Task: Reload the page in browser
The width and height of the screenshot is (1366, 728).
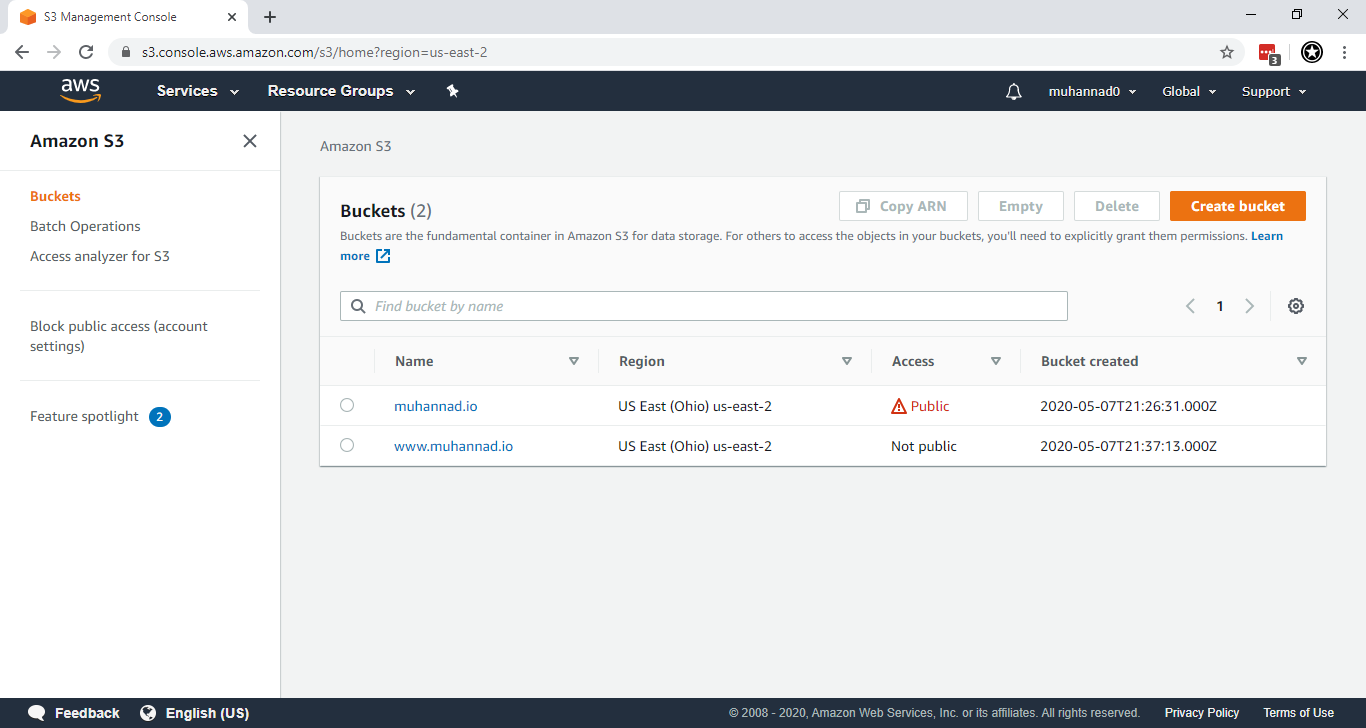Action: pyautogui.click(x=86, y=52)
